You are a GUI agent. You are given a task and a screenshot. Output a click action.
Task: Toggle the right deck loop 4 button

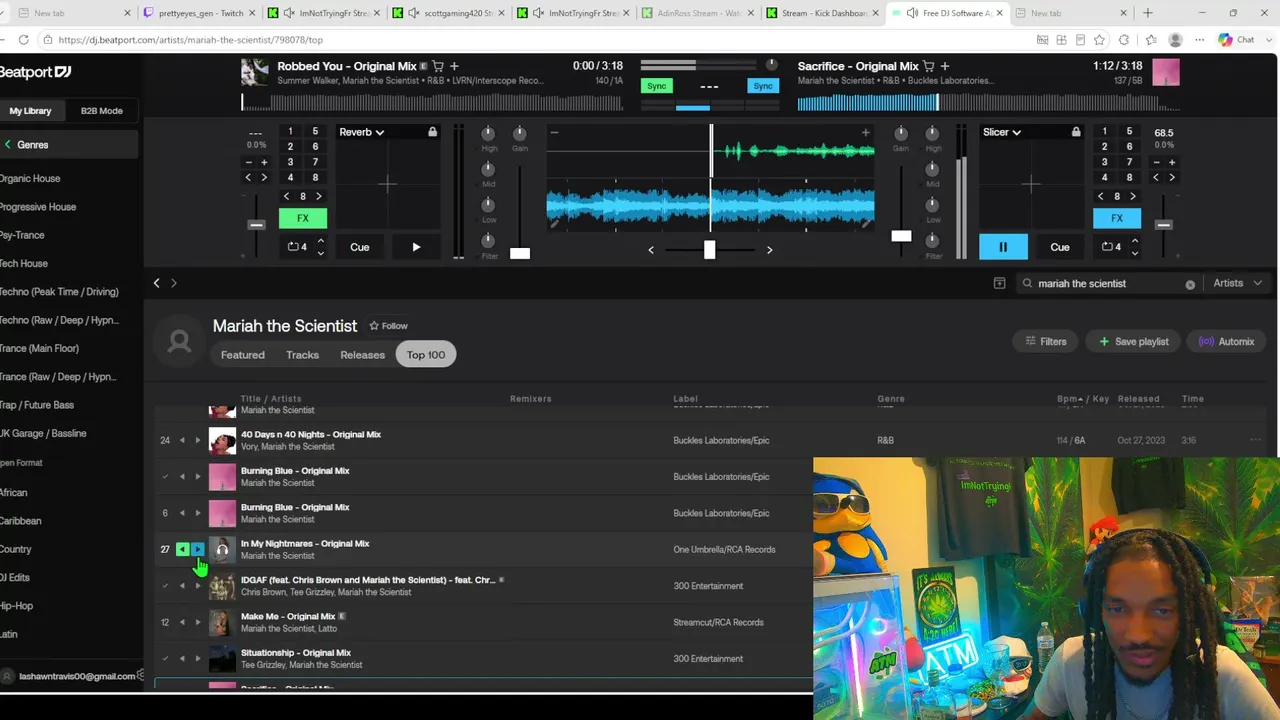click(x=1111, y=246)
